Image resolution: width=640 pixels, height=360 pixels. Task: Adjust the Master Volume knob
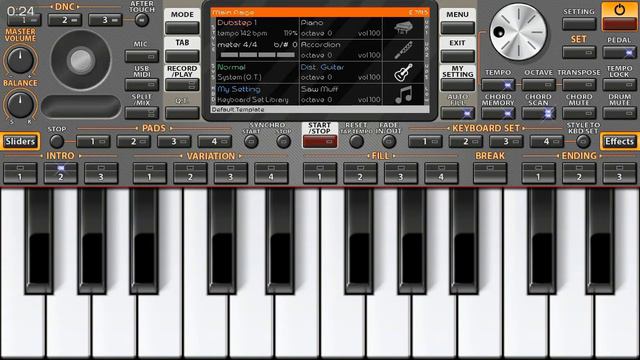[x=20, y=60]
